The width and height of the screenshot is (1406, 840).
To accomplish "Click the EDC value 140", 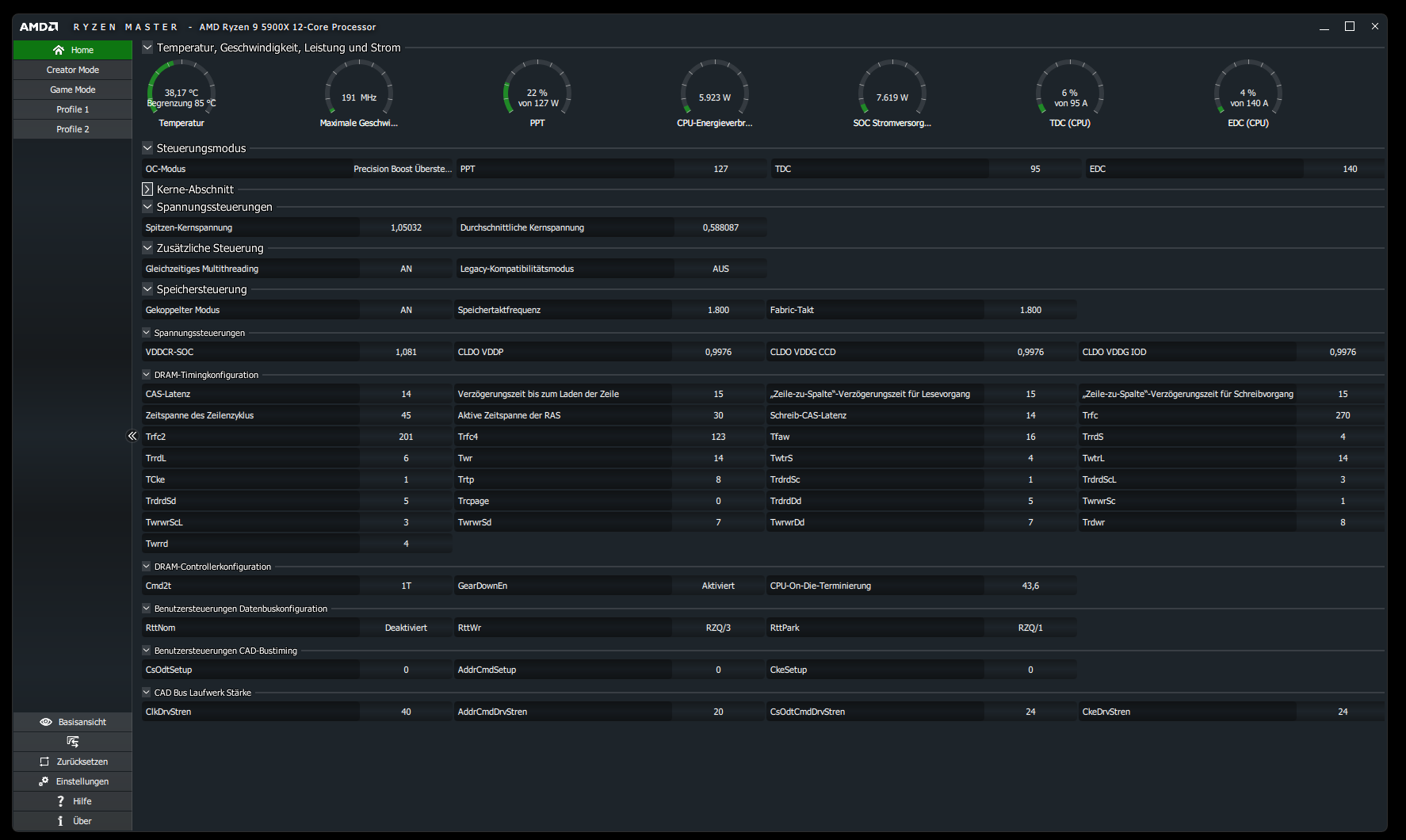I will coord(1350,169).
